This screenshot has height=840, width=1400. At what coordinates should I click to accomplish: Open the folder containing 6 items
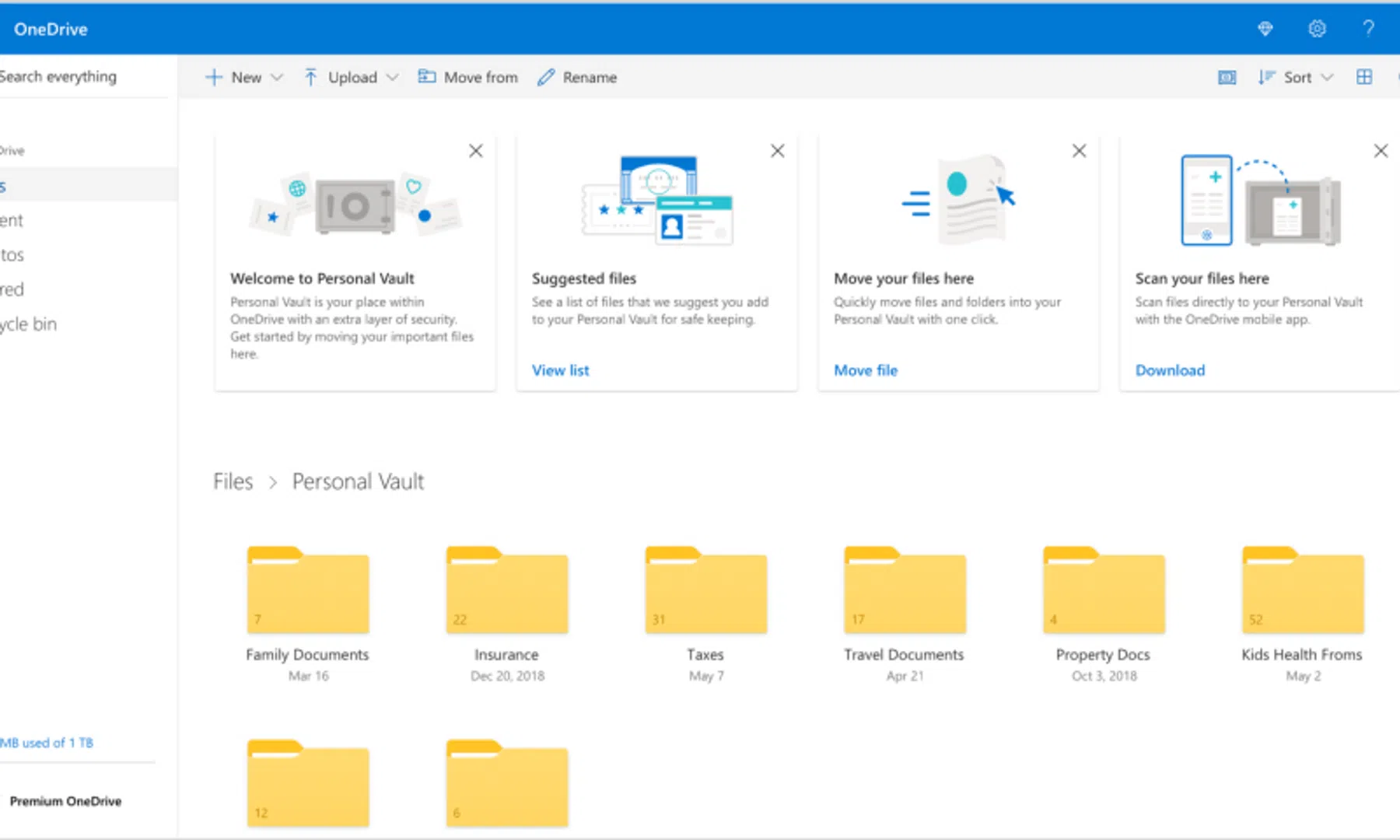(507, 782)
